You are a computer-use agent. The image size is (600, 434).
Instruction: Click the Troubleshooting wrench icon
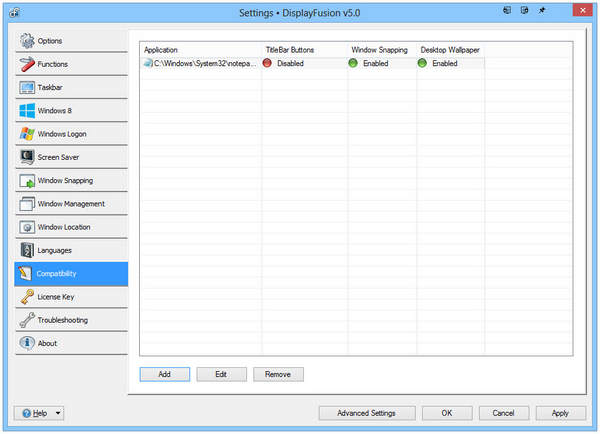(27, 320)
